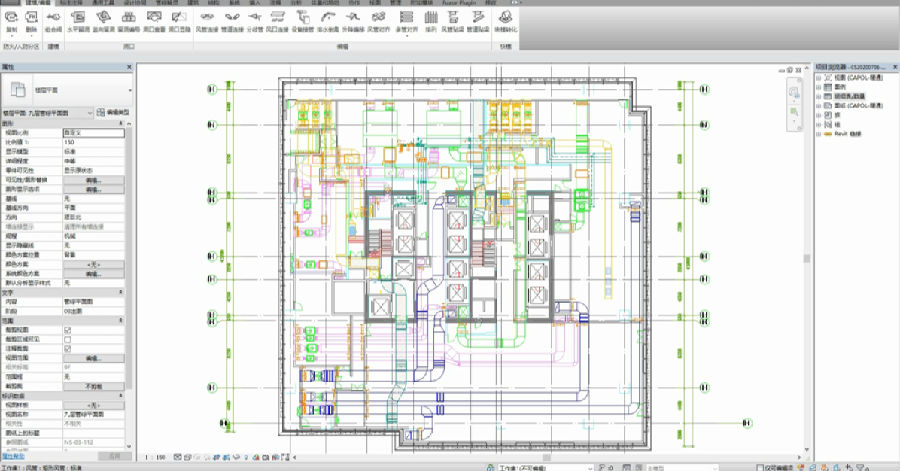Click the 编辑类型 button in properties
Image resolution: width=900 pixels, height=471 pixels.
coord(114,113)
